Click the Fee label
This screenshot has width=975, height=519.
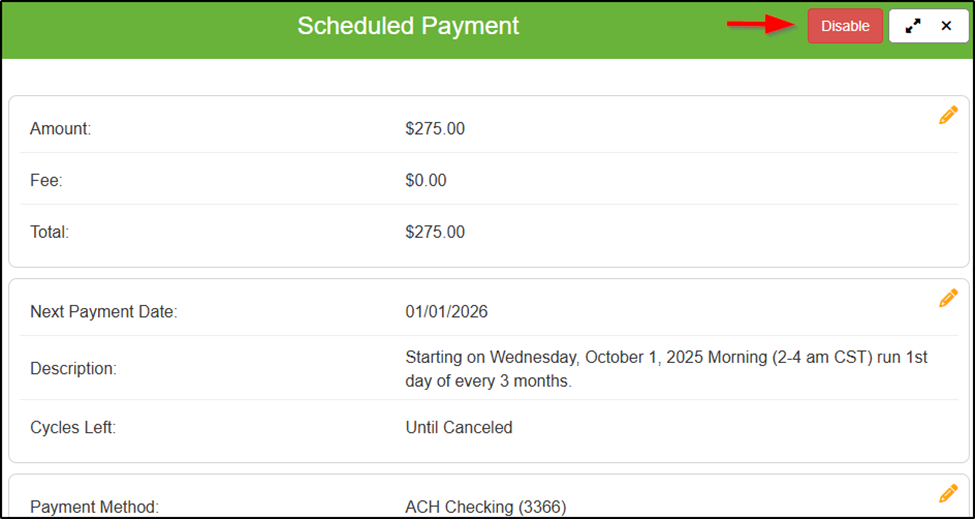tap(47, 181)
